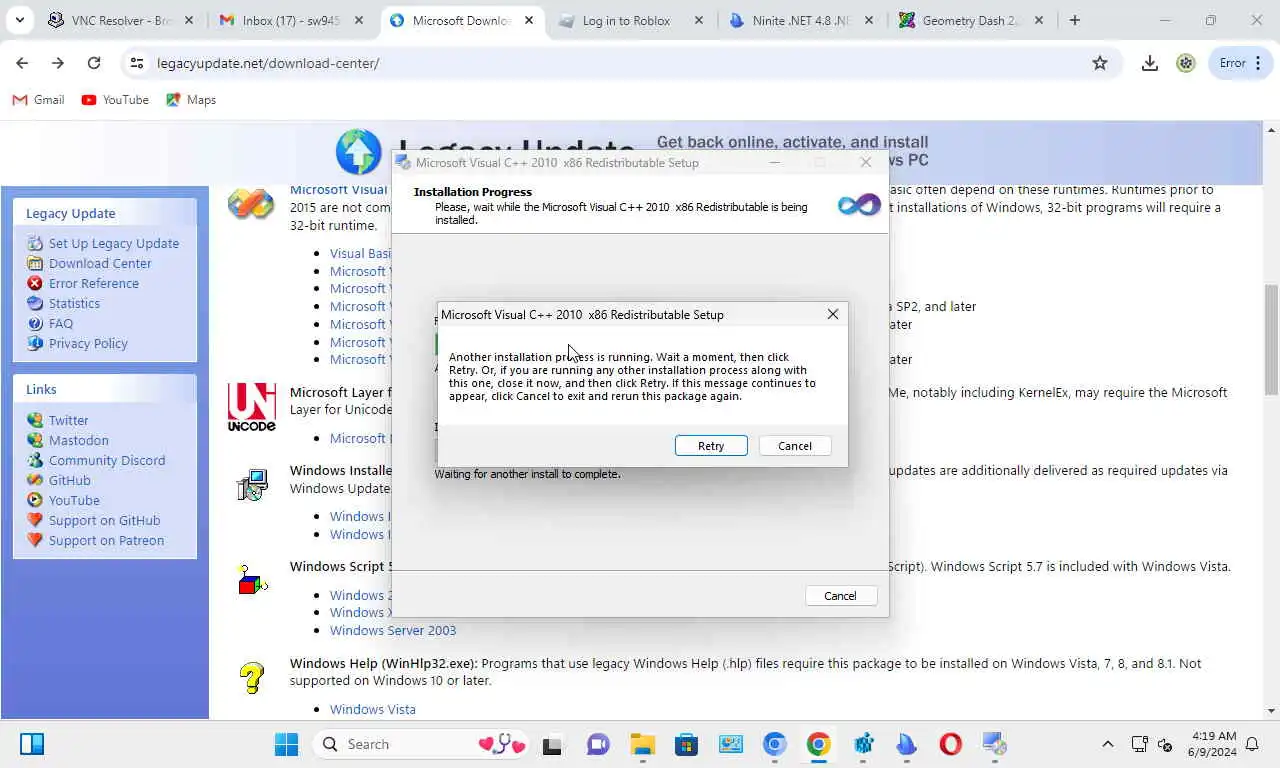Open File Explorer from the taskbar
1280x768 pixels.
tap(642, 744)
